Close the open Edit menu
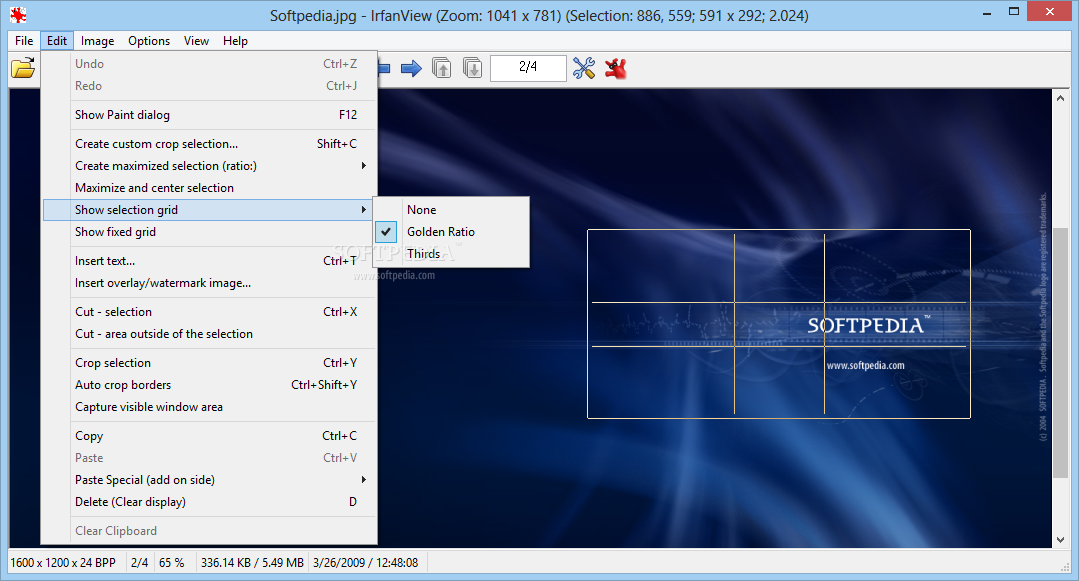Viewport: 1079px width, 581px height. pyautogui.click(x=57, y=41)
